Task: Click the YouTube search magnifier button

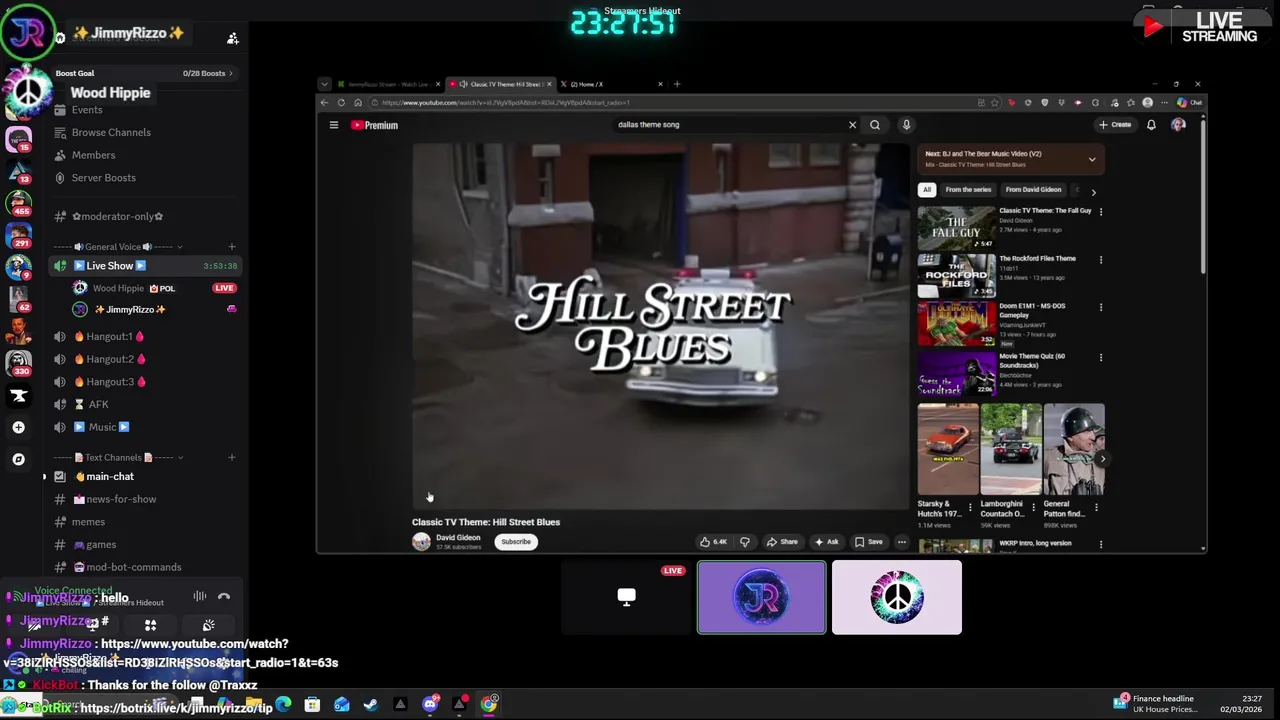Action: tap(875, 125)
